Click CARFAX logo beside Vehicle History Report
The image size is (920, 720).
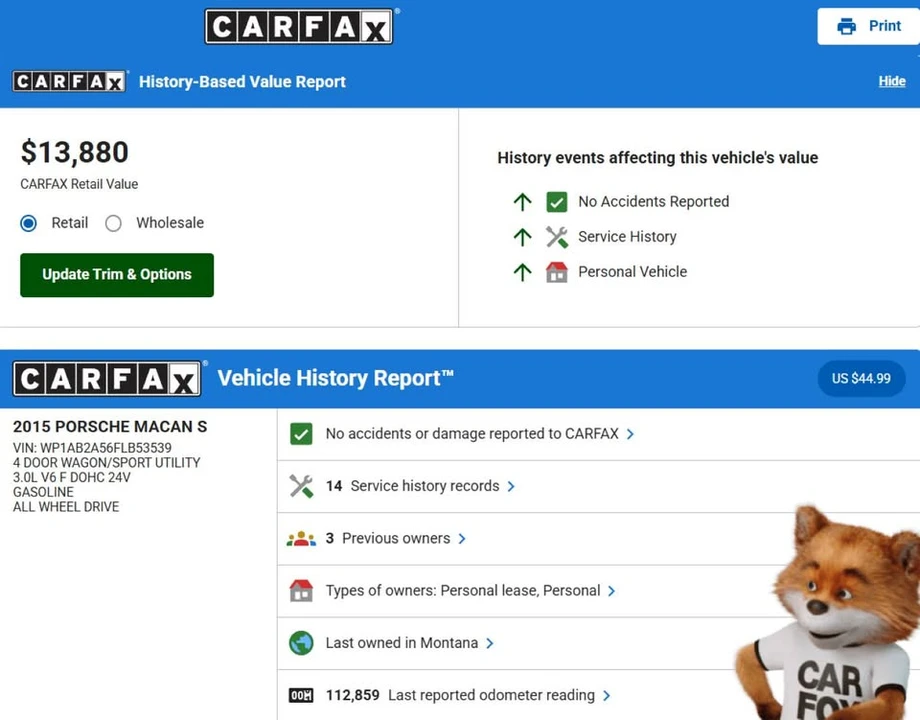(x=107, y=378)
